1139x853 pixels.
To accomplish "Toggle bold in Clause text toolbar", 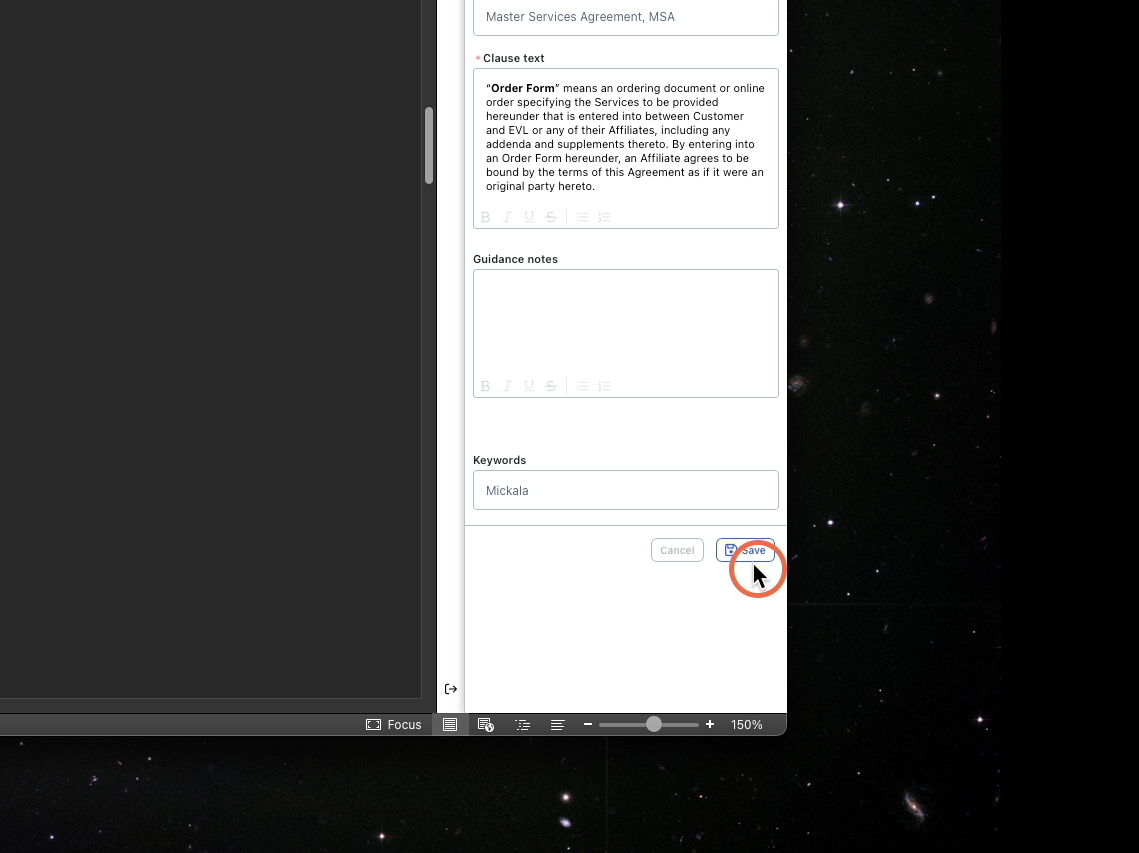I will pyautogui.click(x=485, y=217).
